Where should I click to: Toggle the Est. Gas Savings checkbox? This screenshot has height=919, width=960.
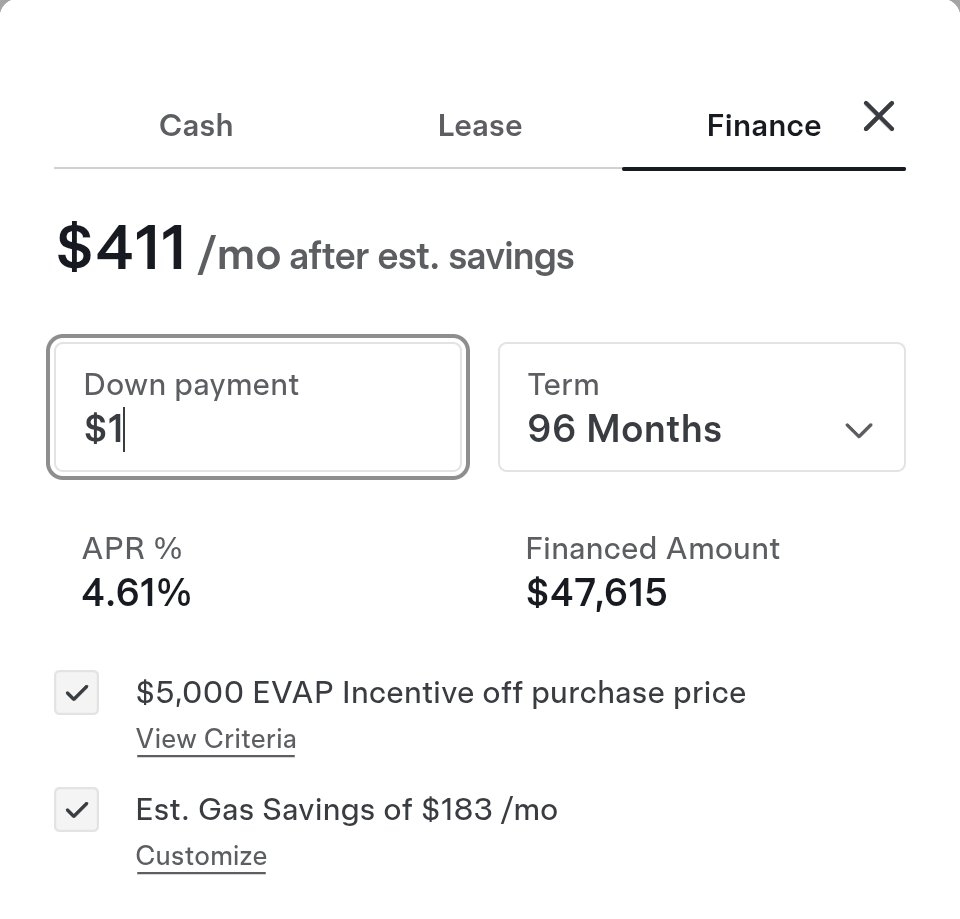tap(77, 809)
